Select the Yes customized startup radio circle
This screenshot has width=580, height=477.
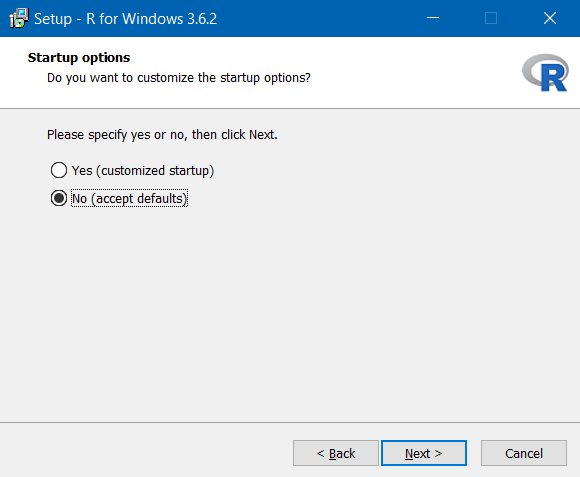tap(59, 170)
